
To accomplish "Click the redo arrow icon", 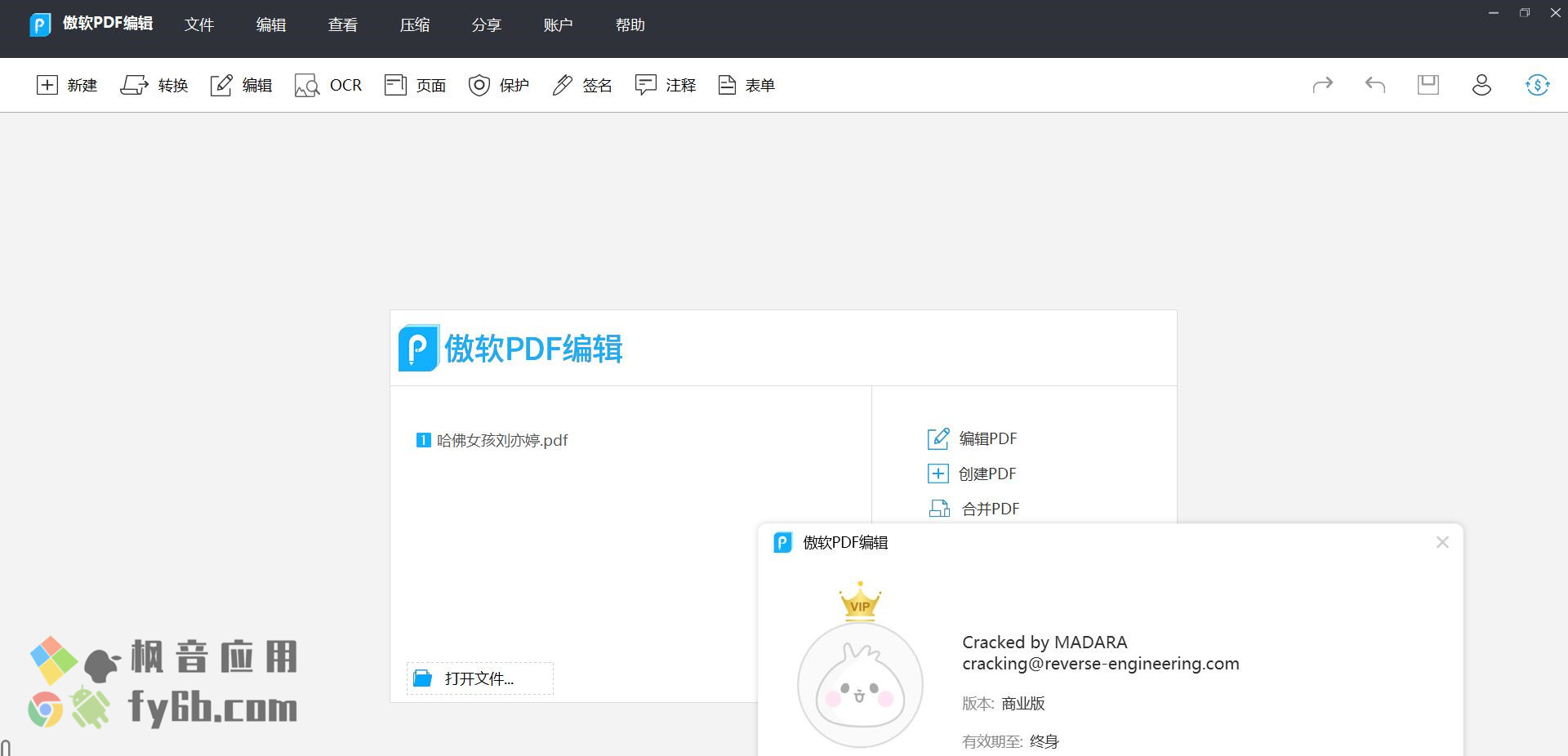I will tap(1323, 85).
